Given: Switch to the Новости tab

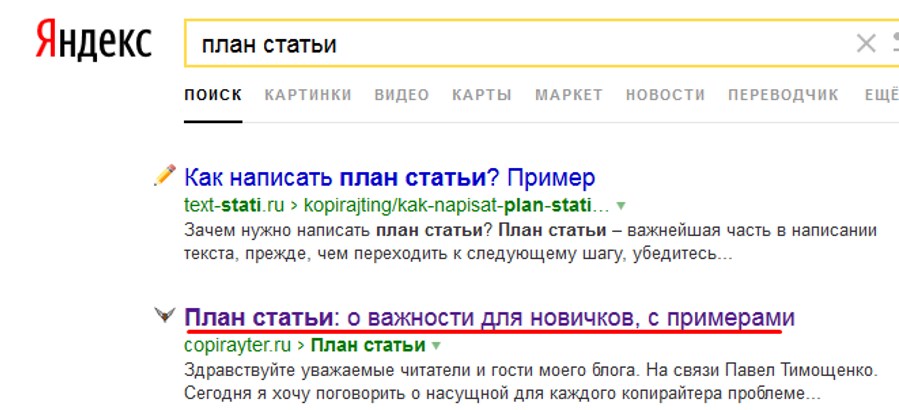Looking at the screenshot, I should (x=665, y=95).
